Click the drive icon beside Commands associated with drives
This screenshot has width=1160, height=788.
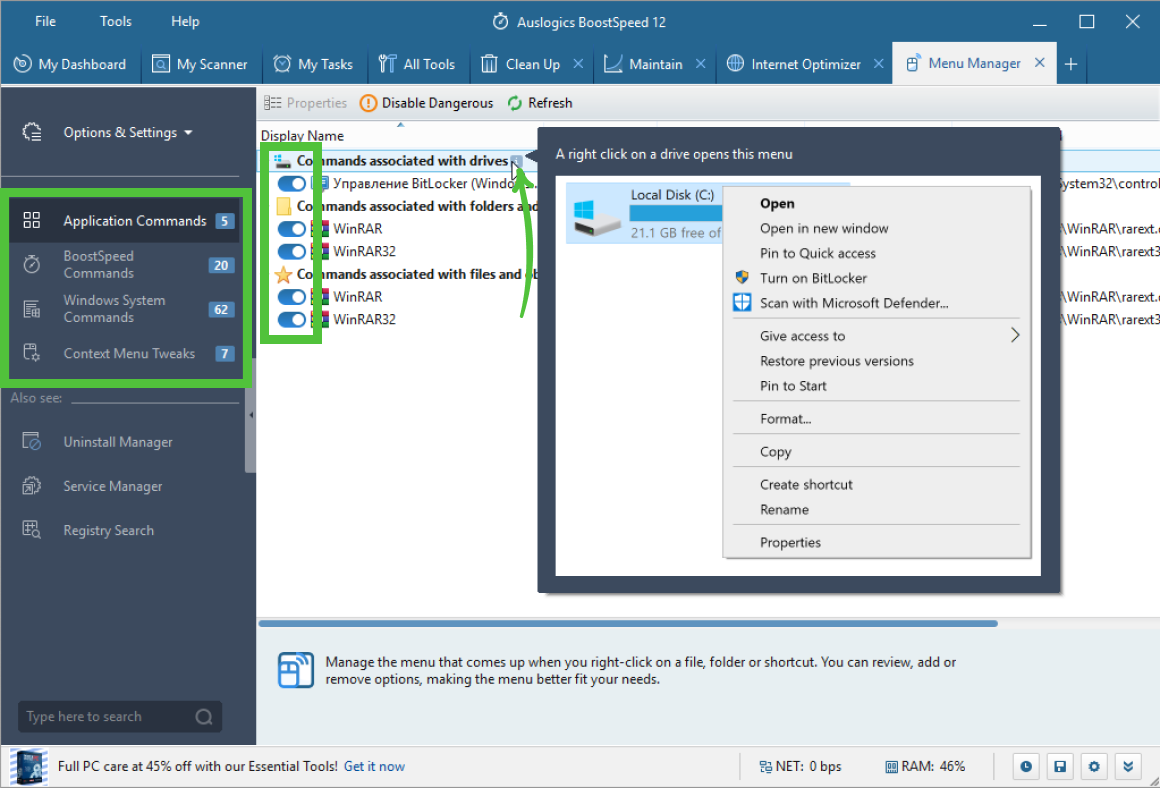coord(281,161)
